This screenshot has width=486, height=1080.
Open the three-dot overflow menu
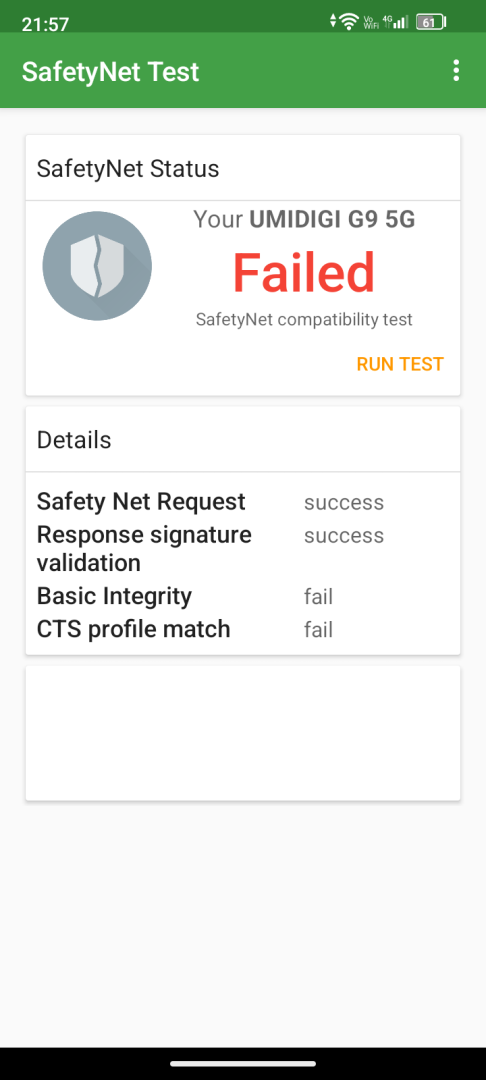point(456,71)
